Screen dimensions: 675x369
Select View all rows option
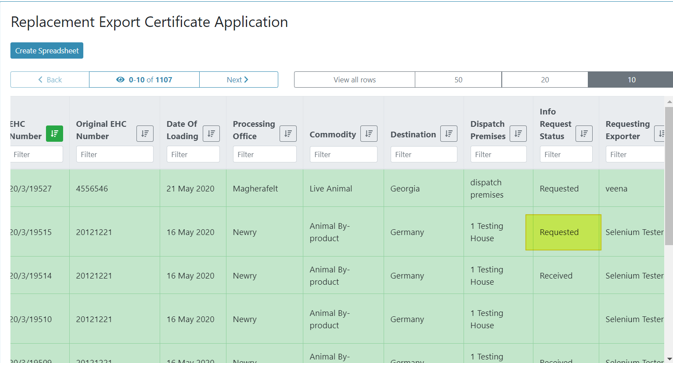(x=354, y=80)
